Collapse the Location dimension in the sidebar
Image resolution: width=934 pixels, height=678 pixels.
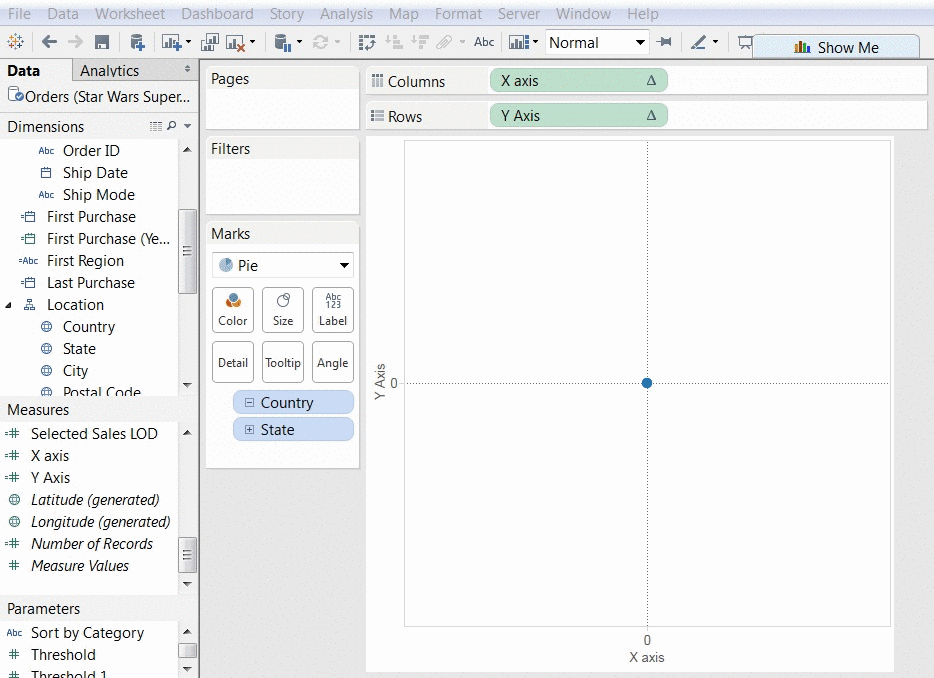coord(9,305)
